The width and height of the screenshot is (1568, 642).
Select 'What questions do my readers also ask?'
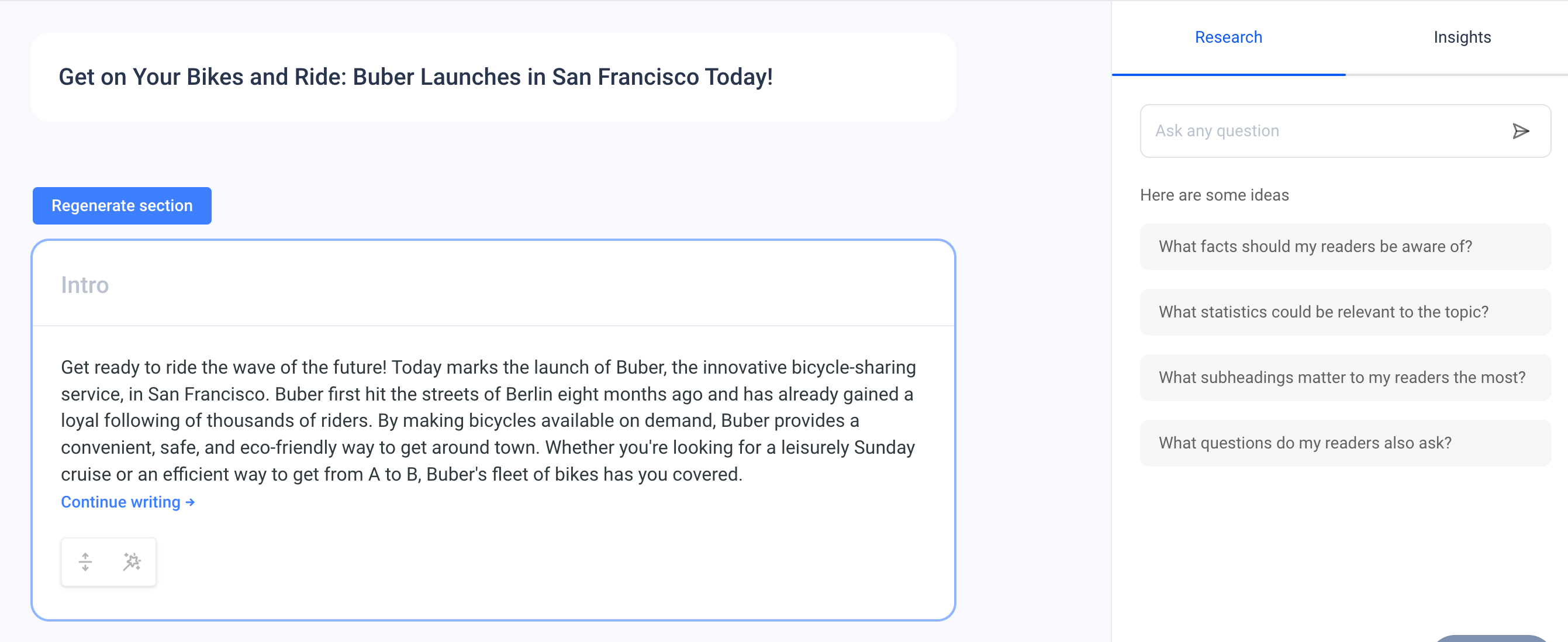click(1345, 443)
